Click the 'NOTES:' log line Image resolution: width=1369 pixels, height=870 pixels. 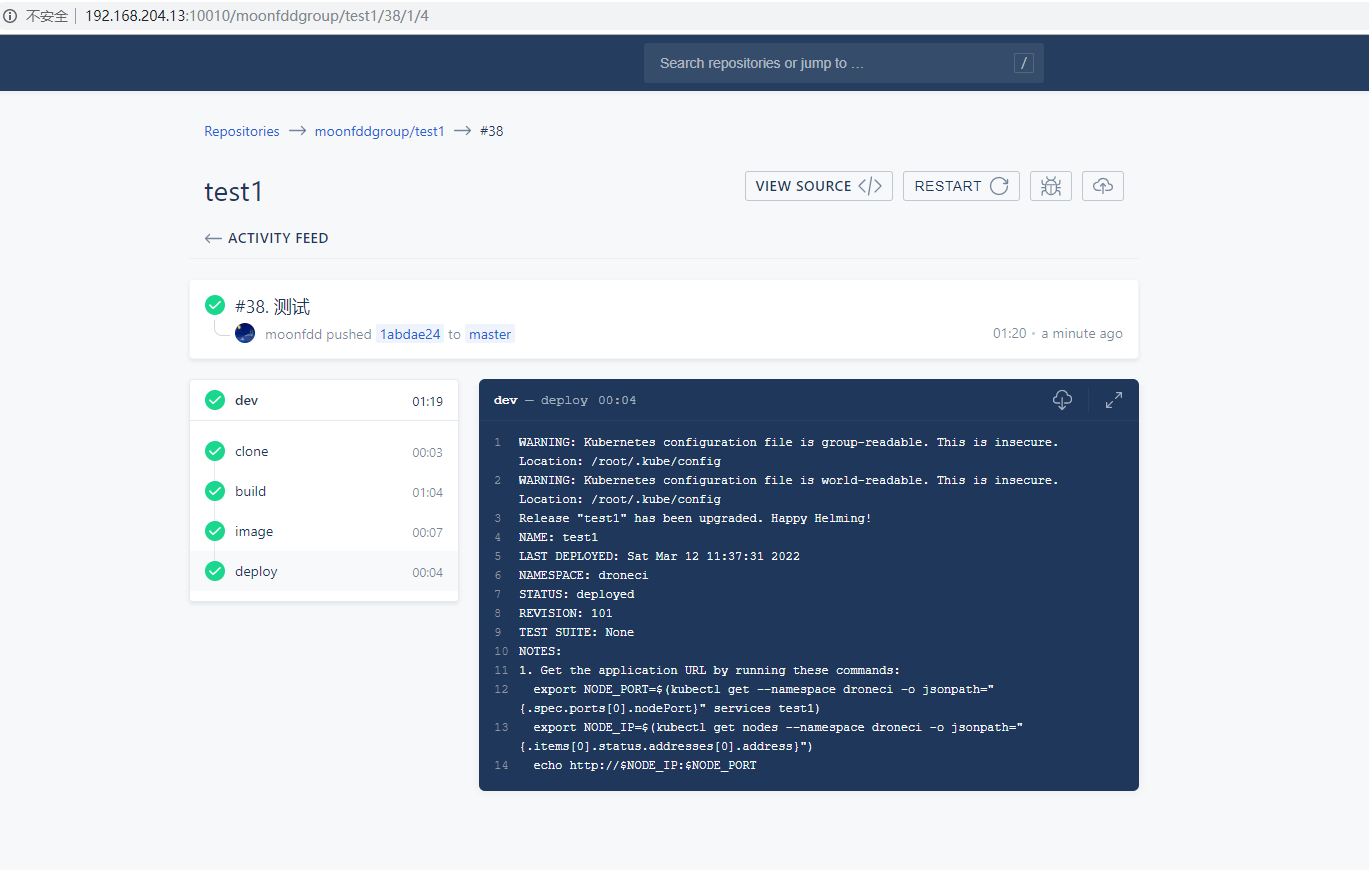[540, 651]
